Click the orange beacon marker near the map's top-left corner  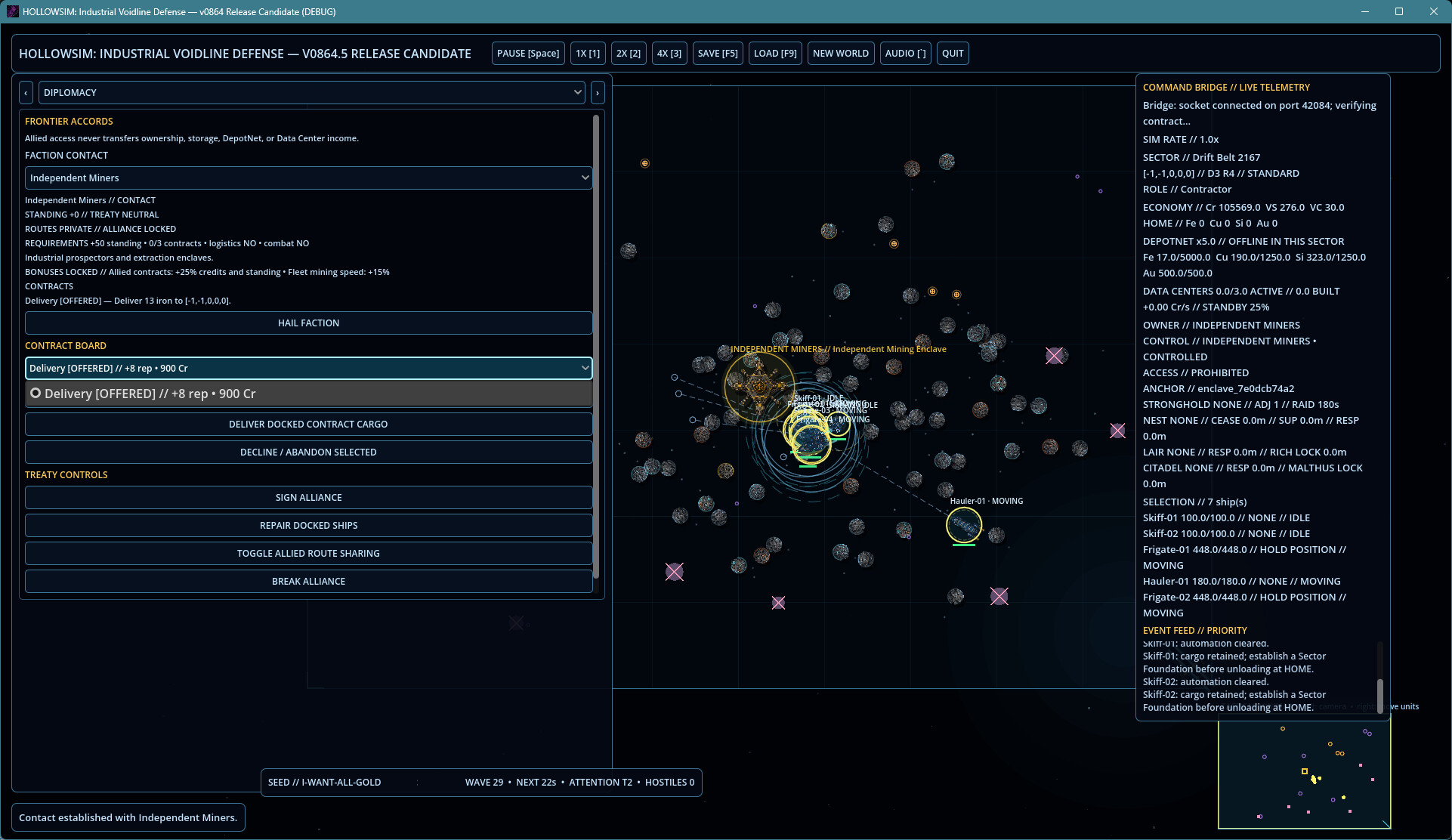644,163
